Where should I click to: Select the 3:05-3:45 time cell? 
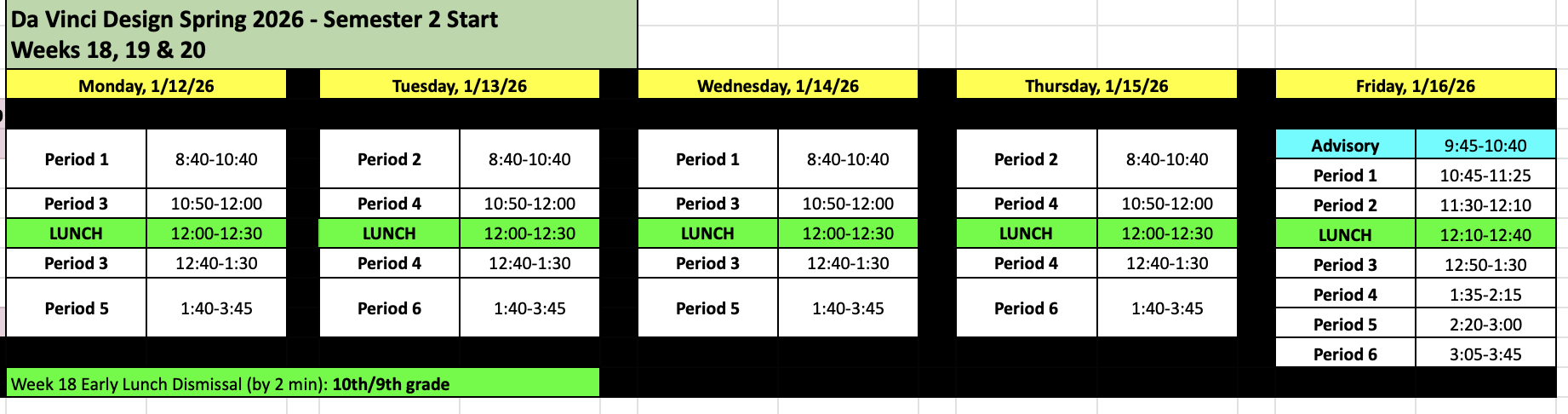click(1485, 354)
